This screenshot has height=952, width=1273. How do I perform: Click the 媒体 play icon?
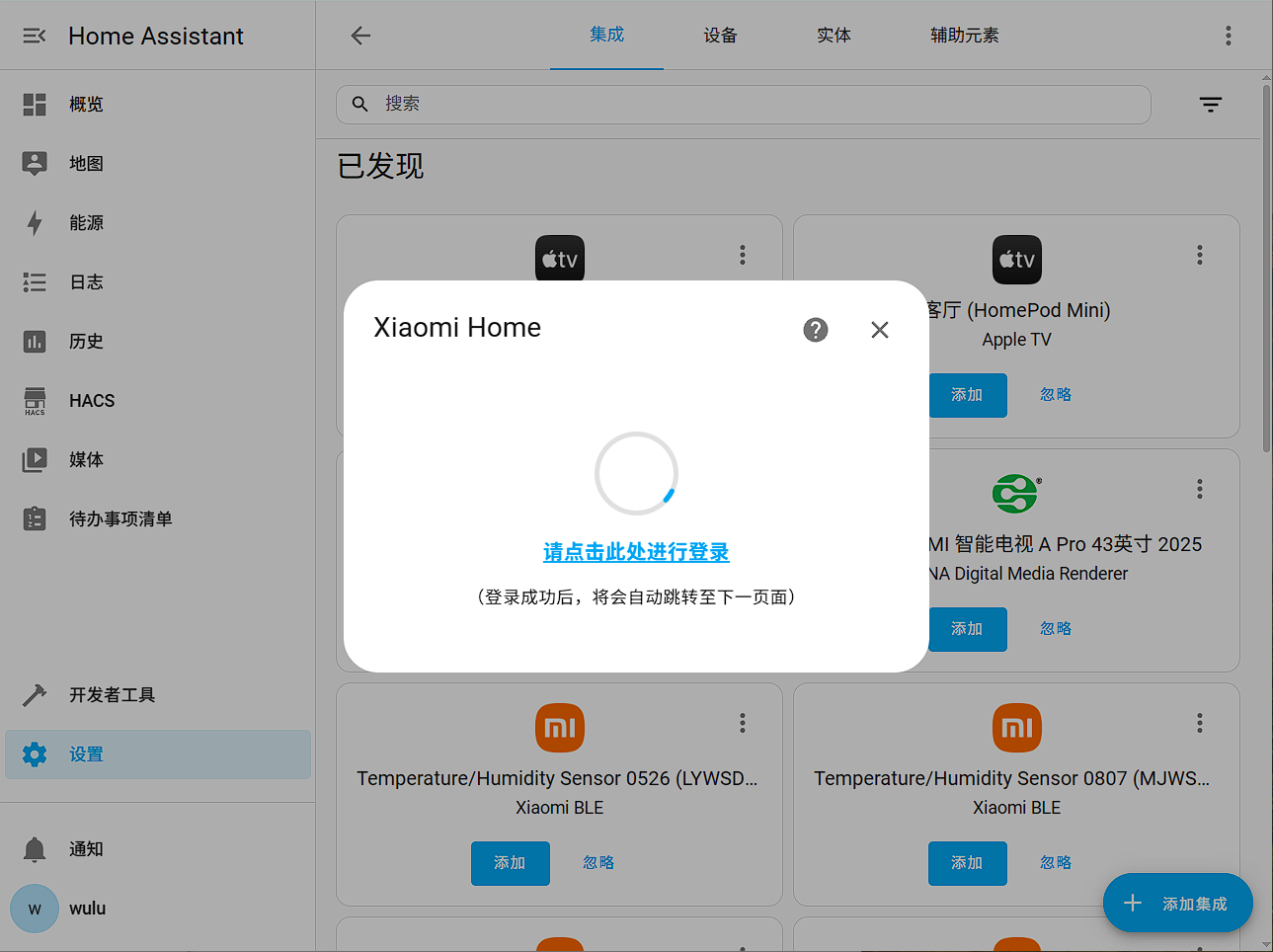pyautogui.click(x=35, y=460)
